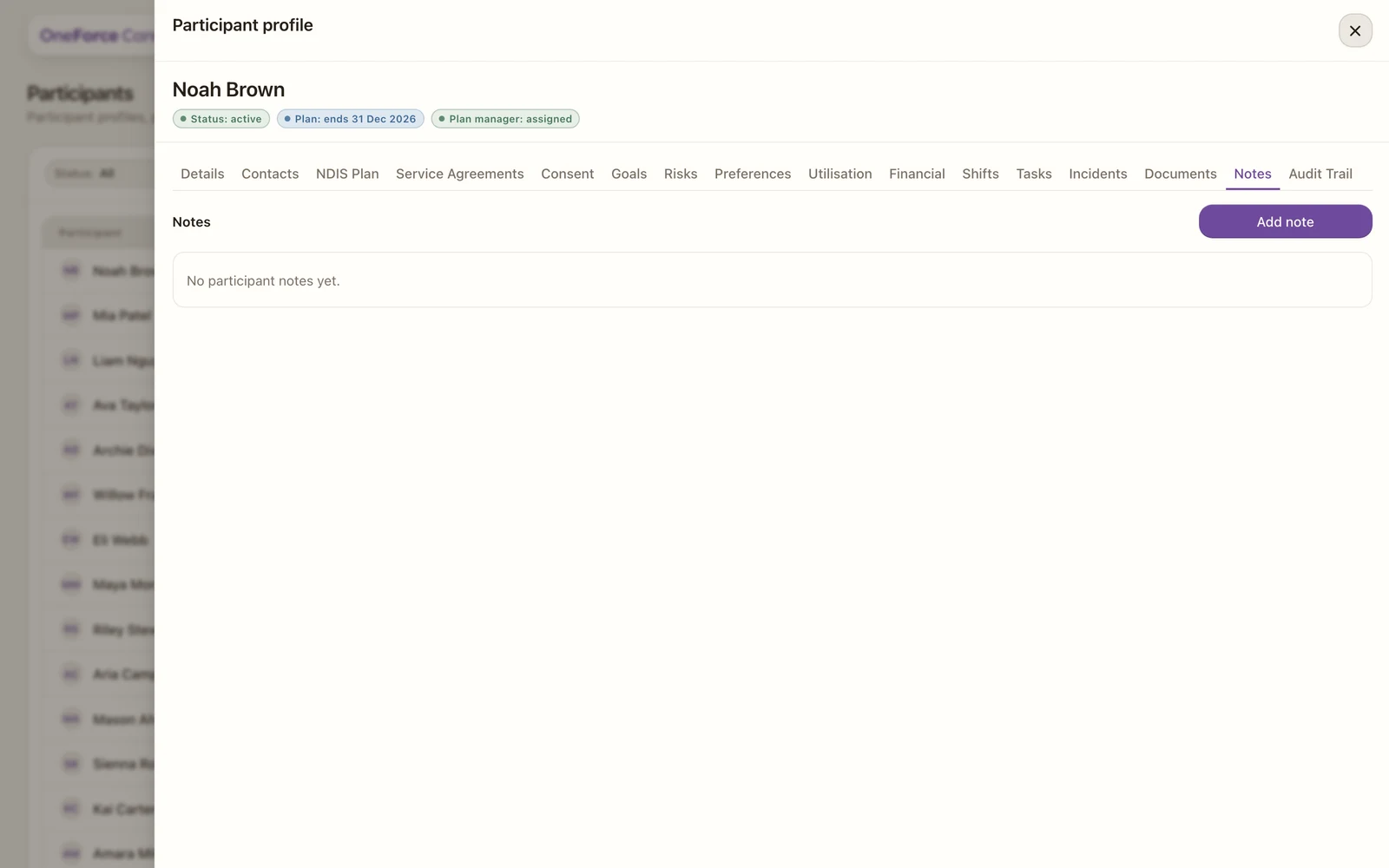Open the NDIS Plan tab
The width and height of the screenshot is (1389, 868).
click(347, 174)
